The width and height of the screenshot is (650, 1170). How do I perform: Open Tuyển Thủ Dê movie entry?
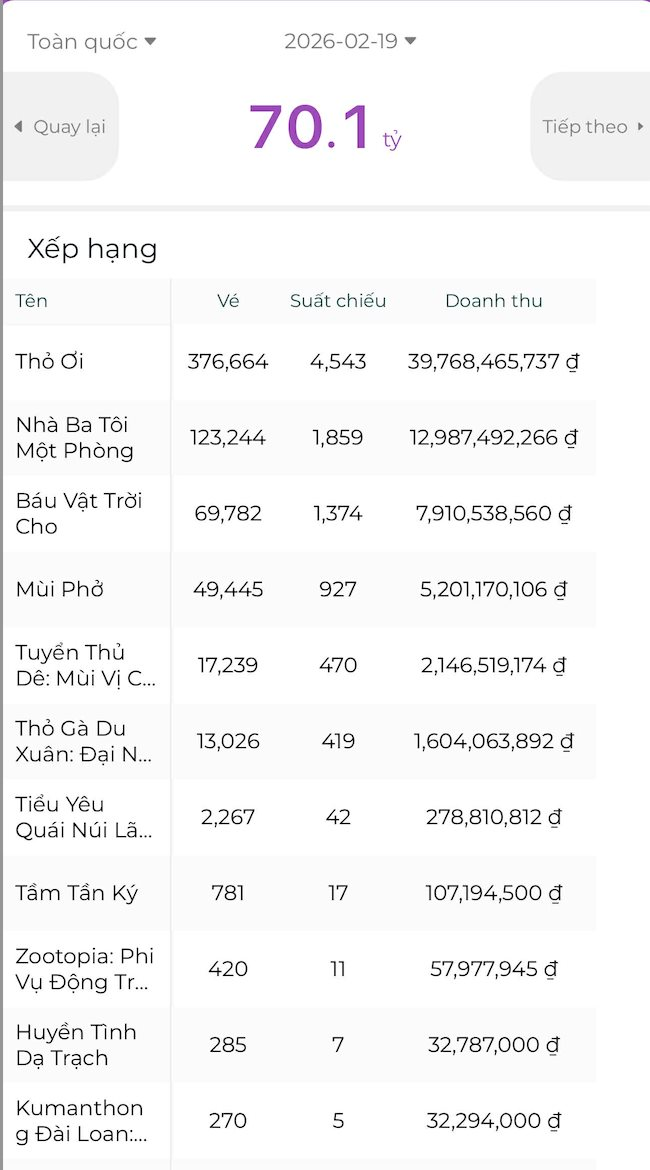(x=85, y=666)
